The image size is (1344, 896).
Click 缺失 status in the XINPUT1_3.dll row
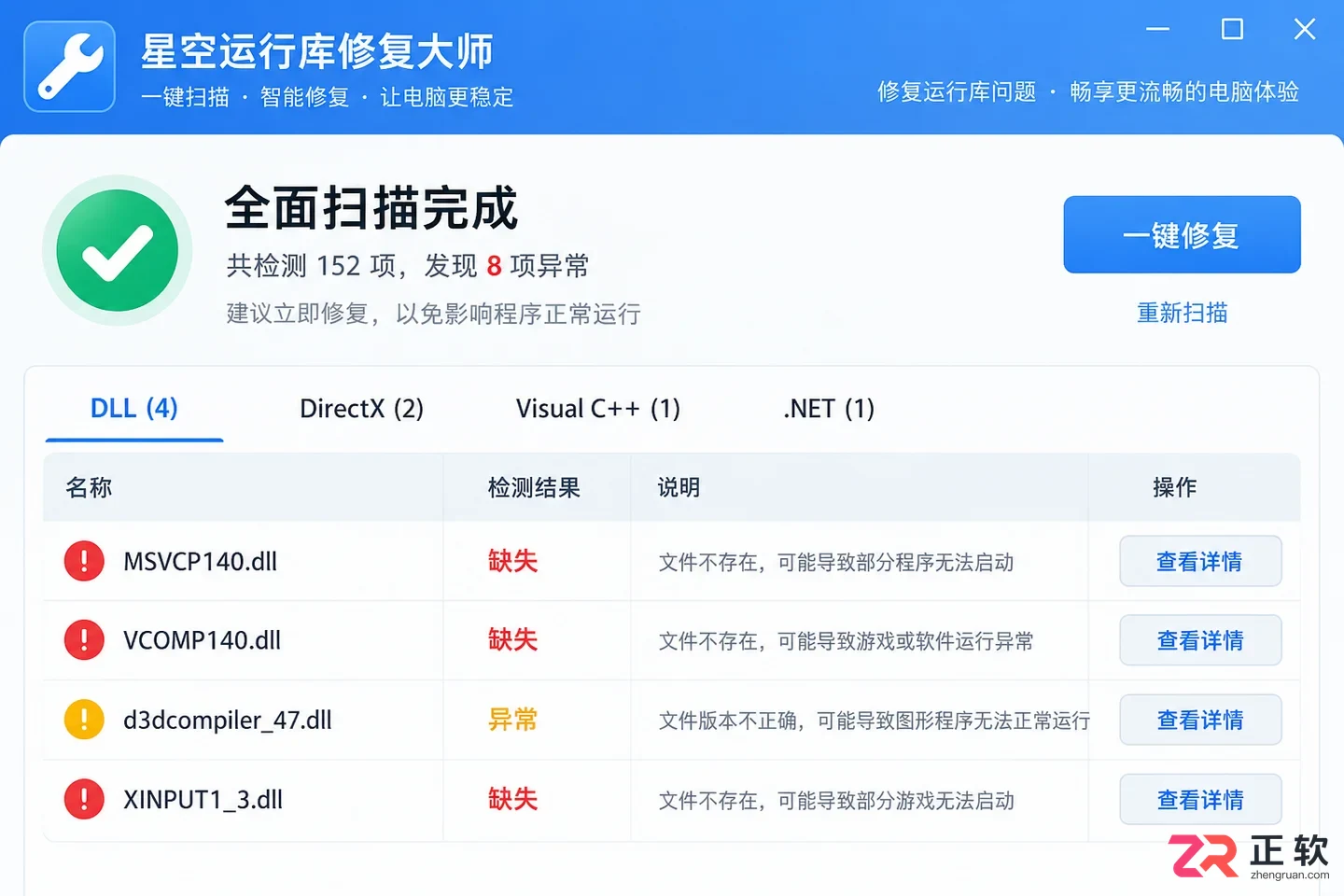pos(512,799)
